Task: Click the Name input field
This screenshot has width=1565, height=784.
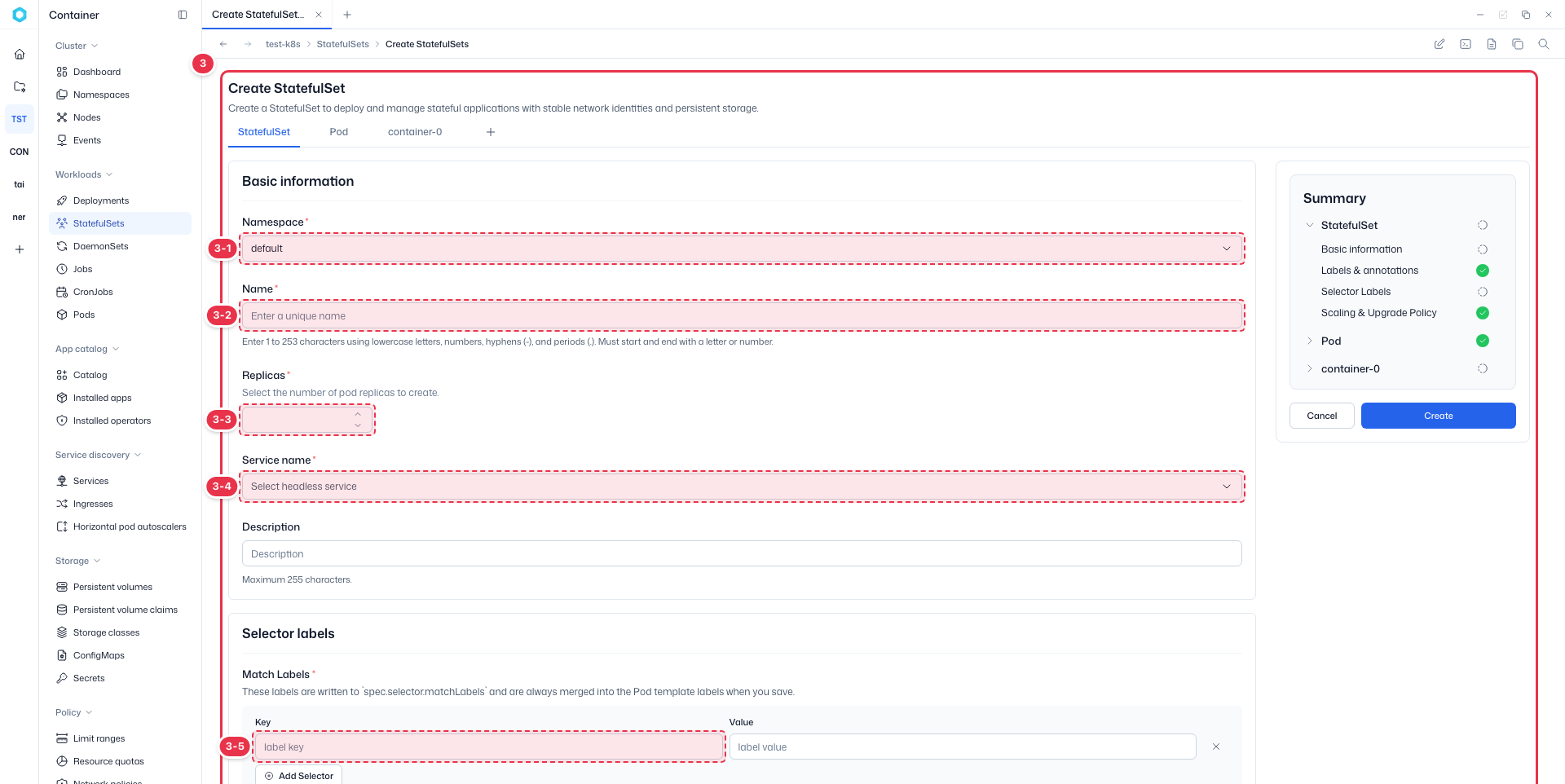Action: (x=742, y=315)
